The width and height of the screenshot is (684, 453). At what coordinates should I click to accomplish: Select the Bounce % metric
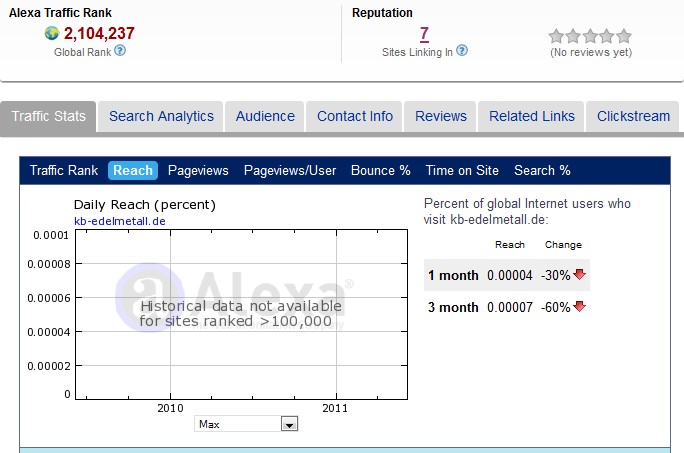pyautogui.click(x=380, y=170)
